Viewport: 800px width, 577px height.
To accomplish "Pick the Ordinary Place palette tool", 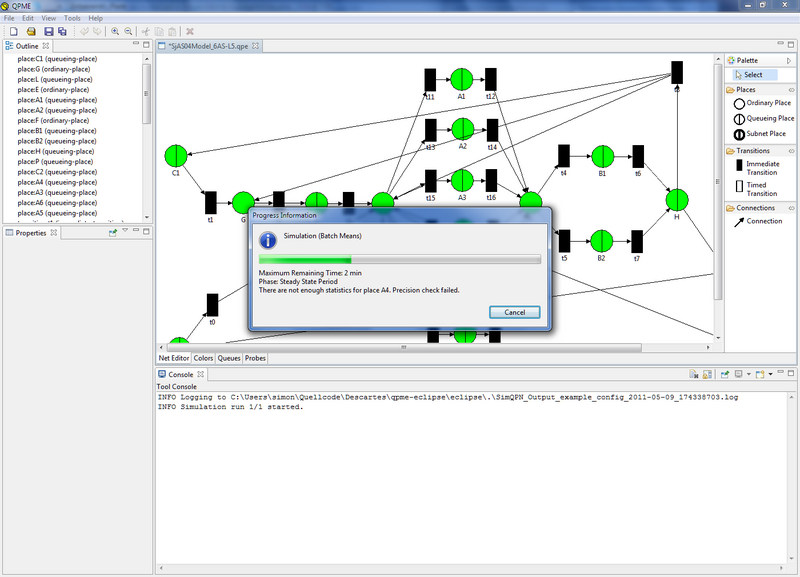I will pyautogui.click(x=760, y=103).
